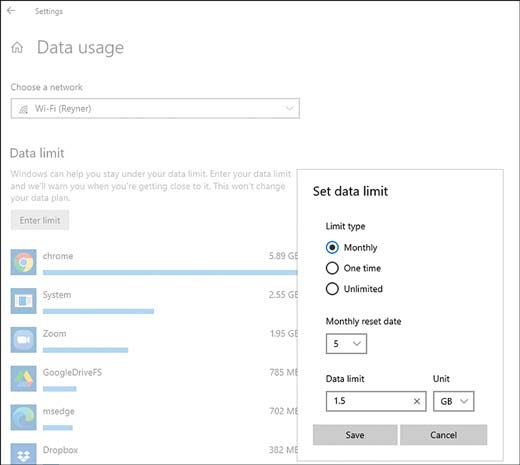This screenshot has width=520, height=465.
Task: Click the chrome app name
Action: (58, 256)
